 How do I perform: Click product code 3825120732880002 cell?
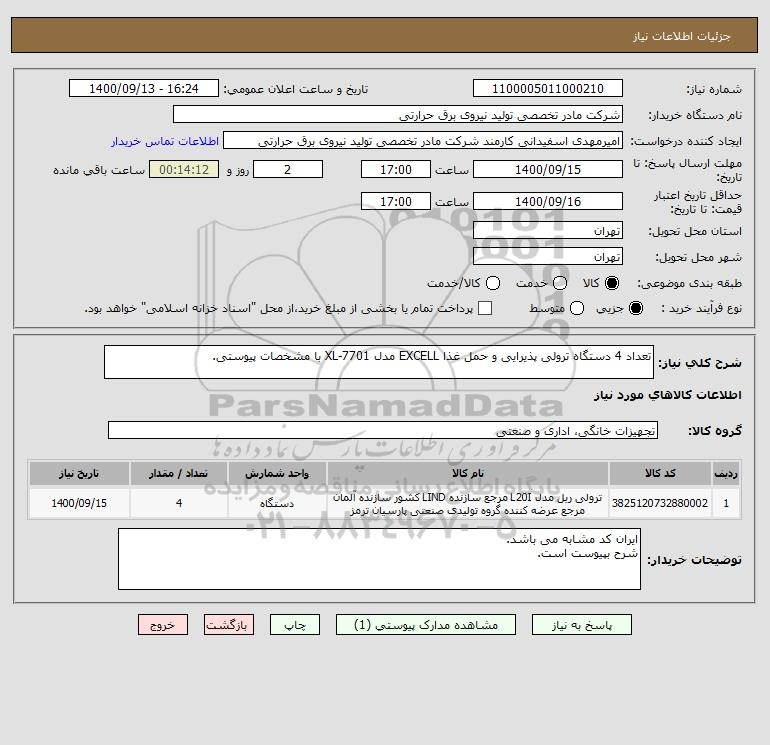point(660,503)
